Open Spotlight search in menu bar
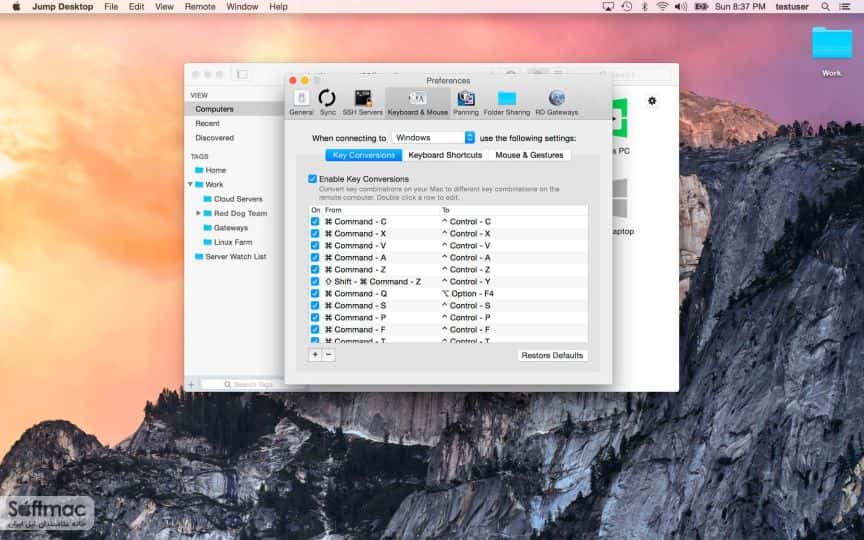The height and width of the screenshot is (540, 864). click(825, 7)
